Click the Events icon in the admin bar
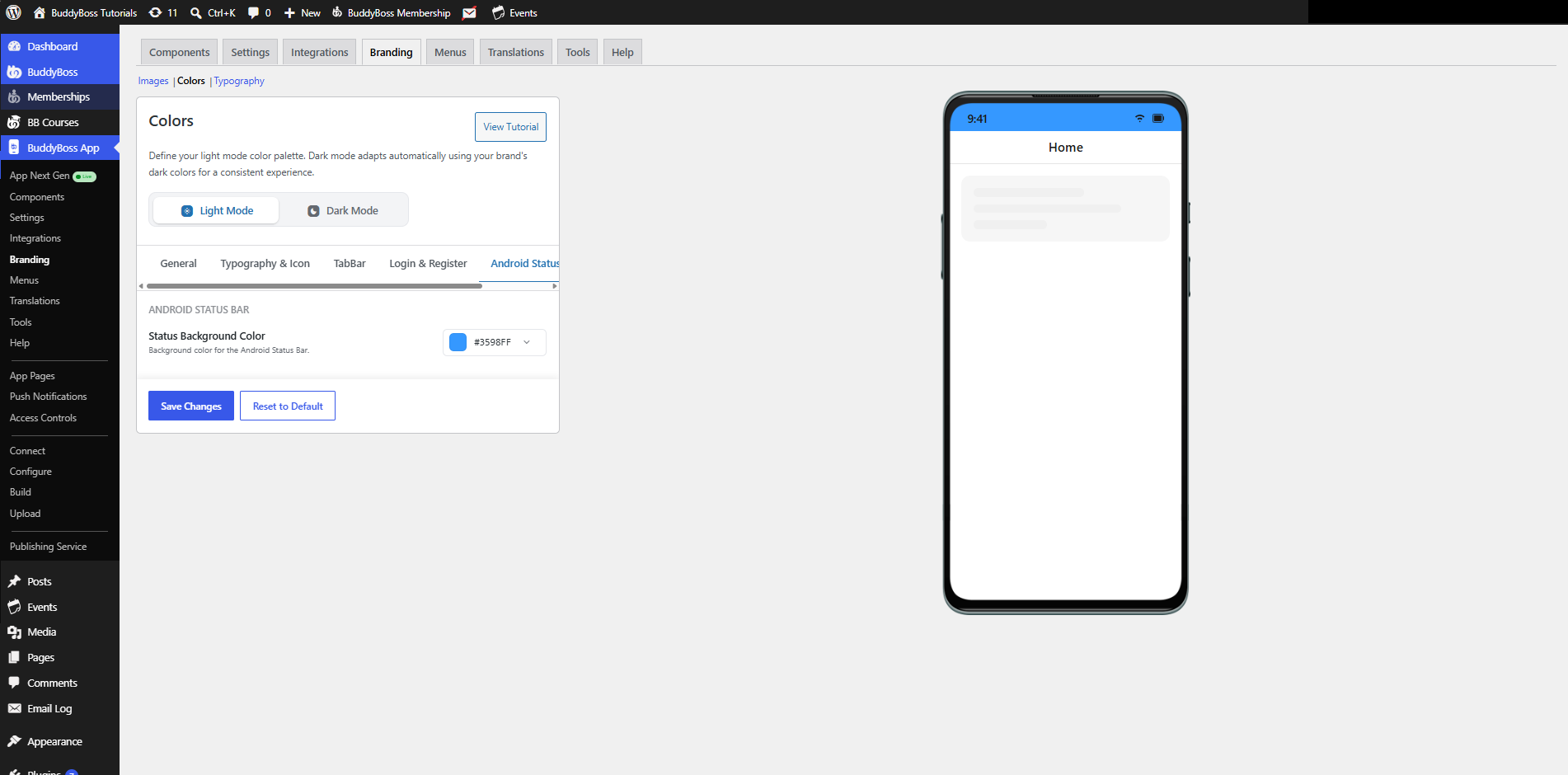Image resolution: width=1568 pixels, height=775 pixels. (x=498, y=12)
